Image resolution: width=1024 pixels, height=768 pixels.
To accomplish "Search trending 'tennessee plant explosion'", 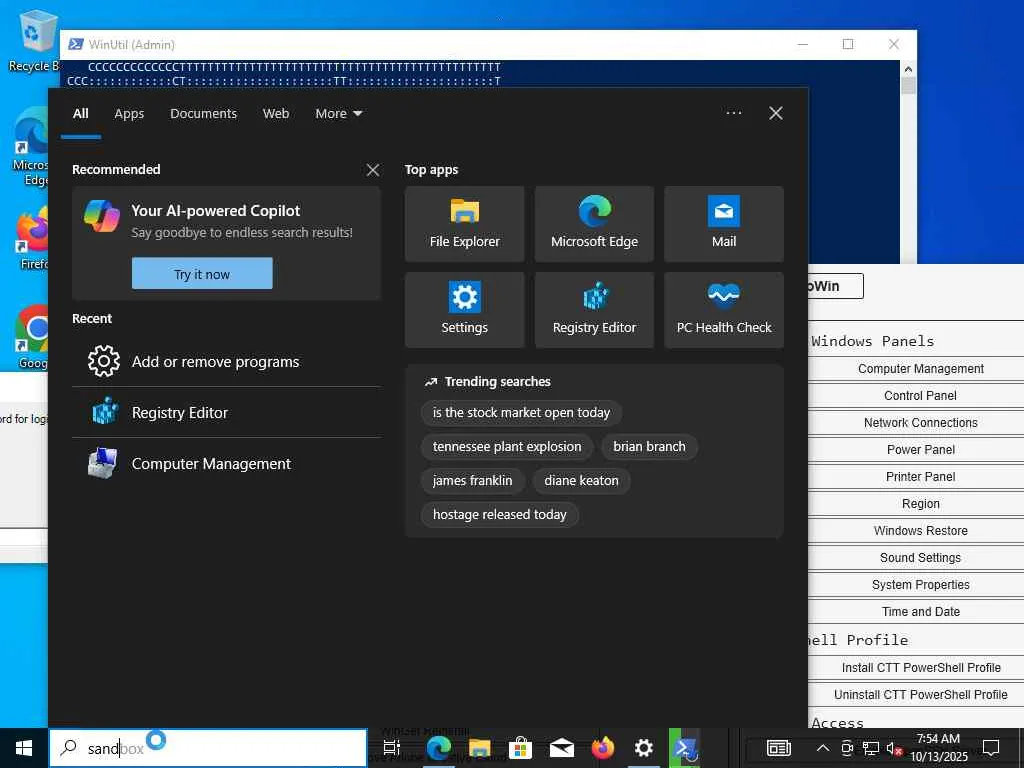I will pyautogui.click(x=507, y=447).
